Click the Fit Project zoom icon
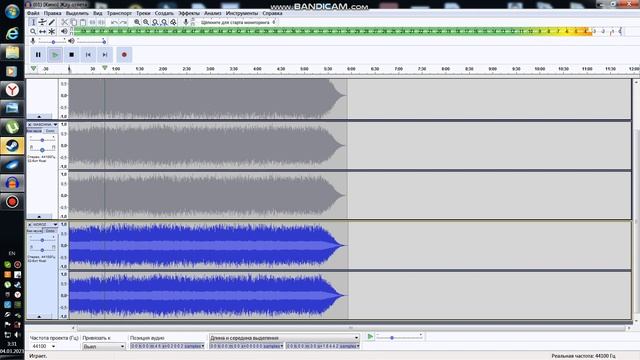 pyautogui.click(x=164, y=22)
